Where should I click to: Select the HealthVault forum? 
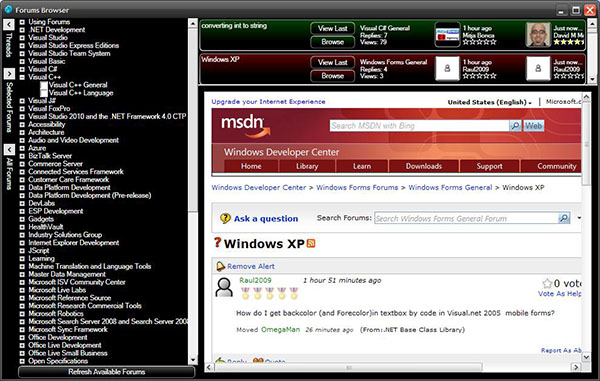(46, 227)
